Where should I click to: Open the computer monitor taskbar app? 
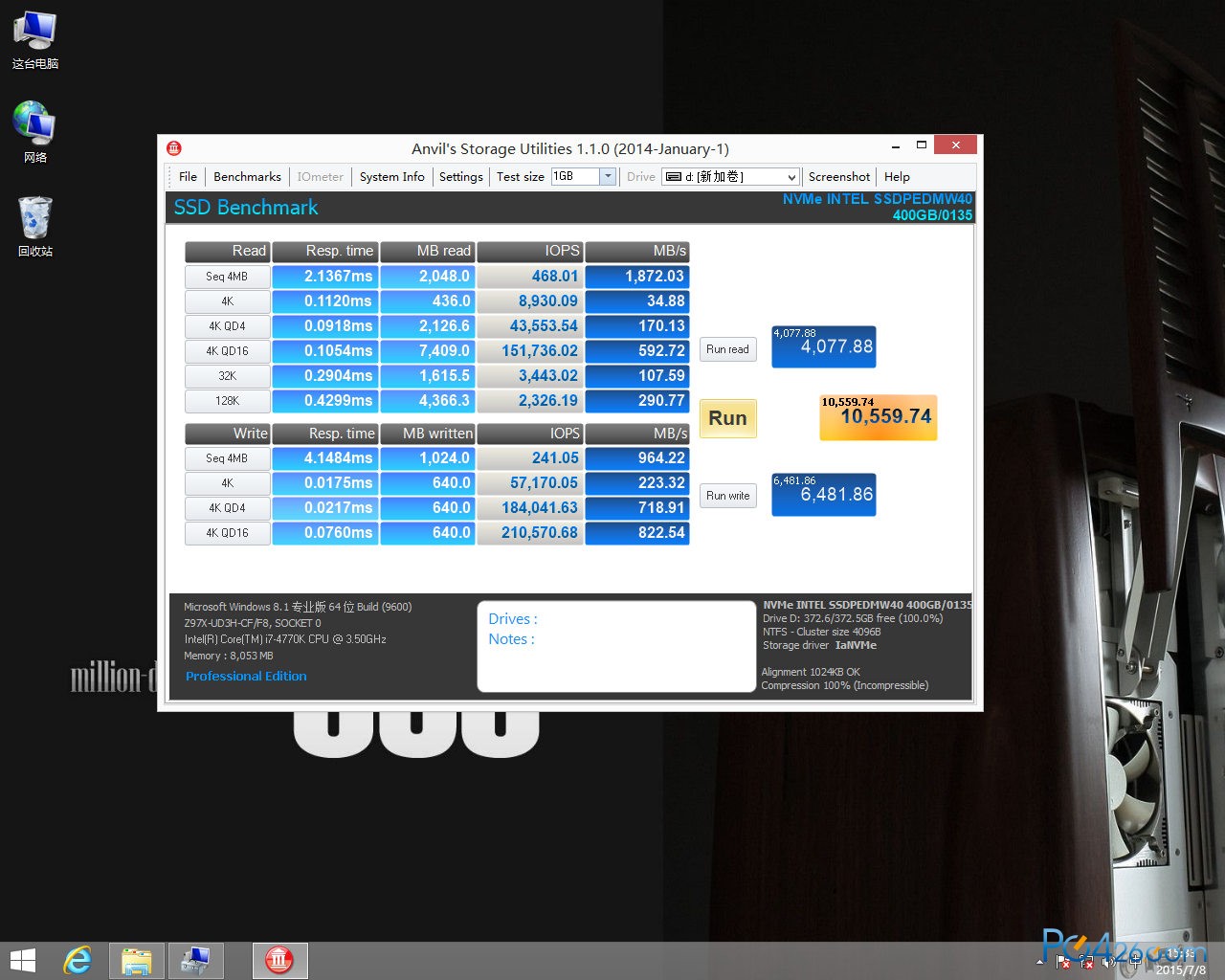(195, 961)
